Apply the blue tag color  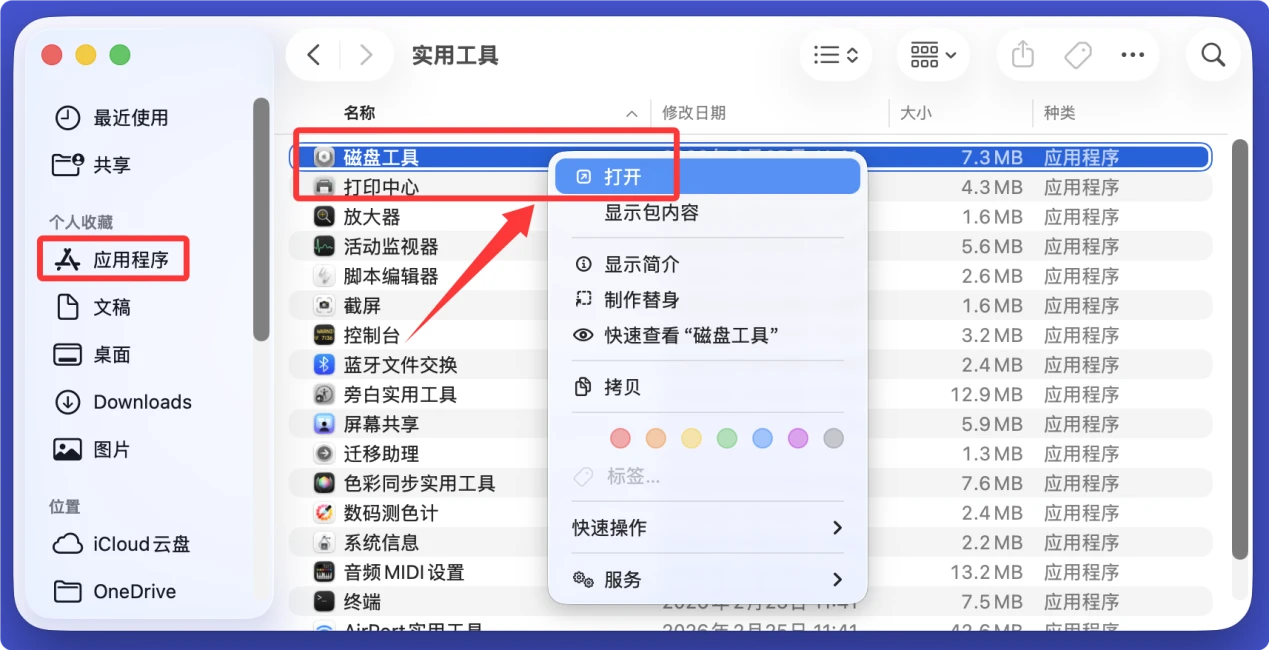coord(762,438)
